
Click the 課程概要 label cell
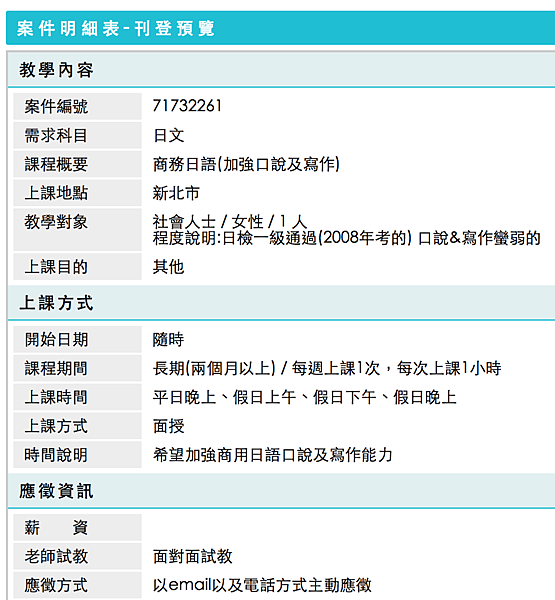pos(77,164)
